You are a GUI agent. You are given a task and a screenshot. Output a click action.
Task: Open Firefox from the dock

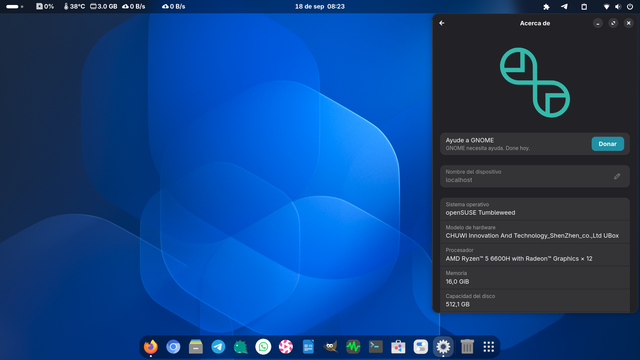151,347
